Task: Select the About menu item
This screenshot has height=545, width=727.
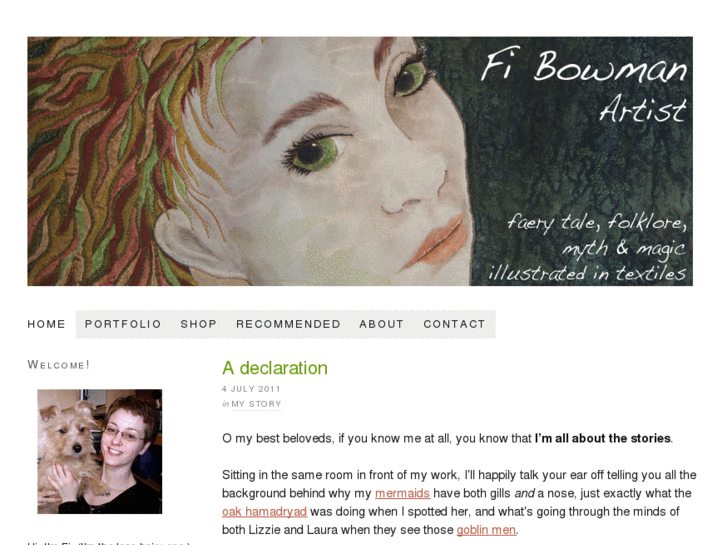Action: click(x=382, y=324)
